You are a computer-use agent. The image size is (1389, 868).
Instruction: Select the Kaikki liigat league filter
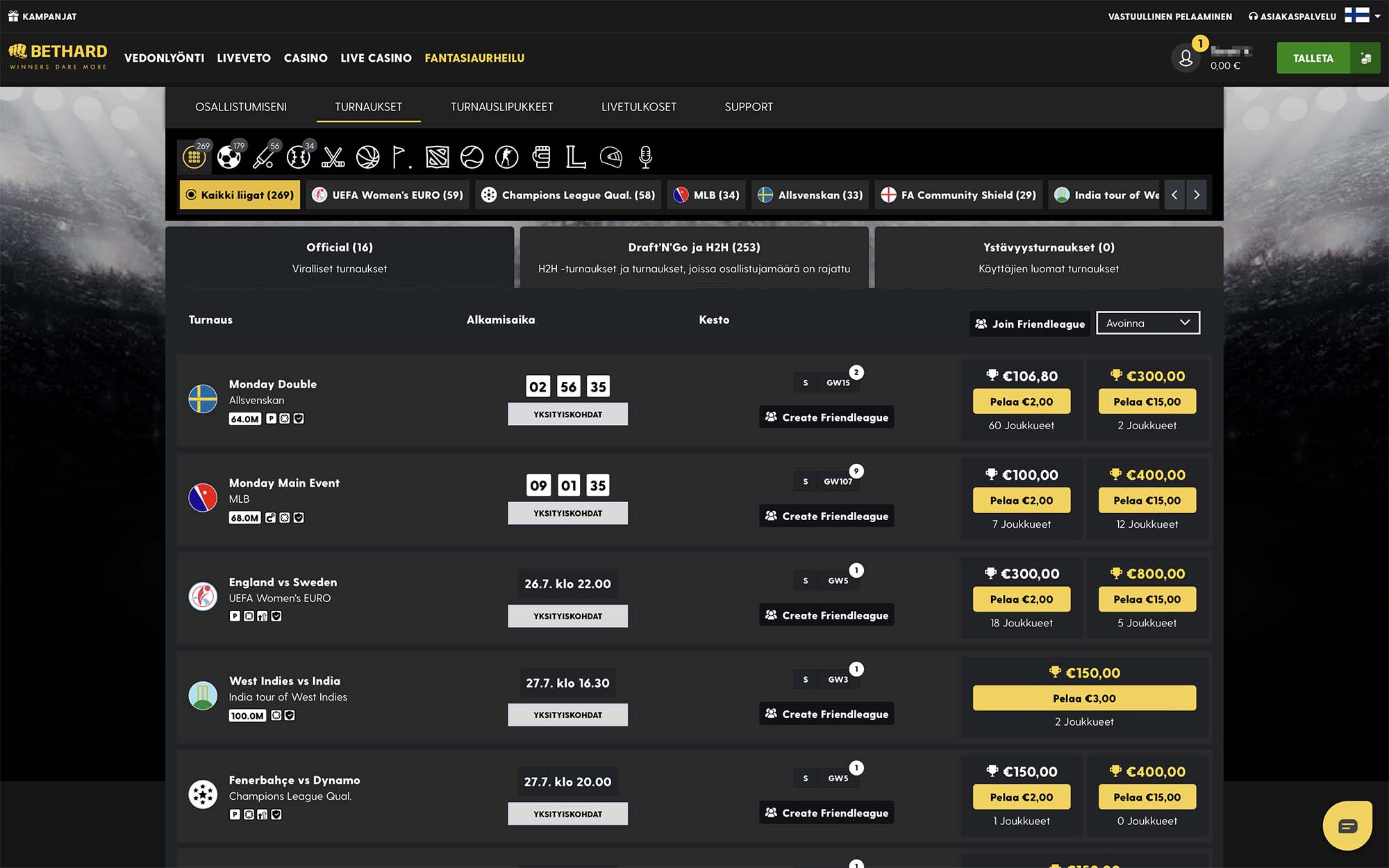(240, 195)
